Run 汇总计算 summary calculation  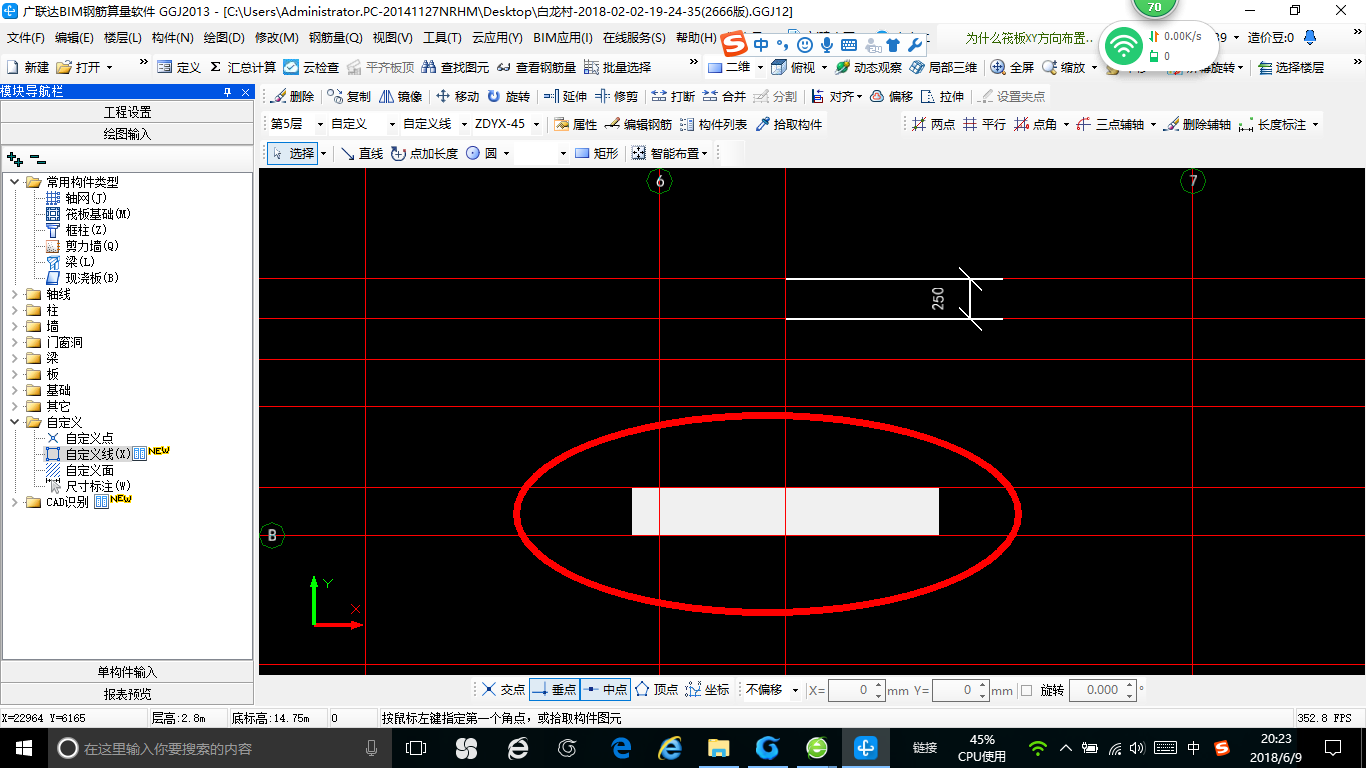point(243,67)
